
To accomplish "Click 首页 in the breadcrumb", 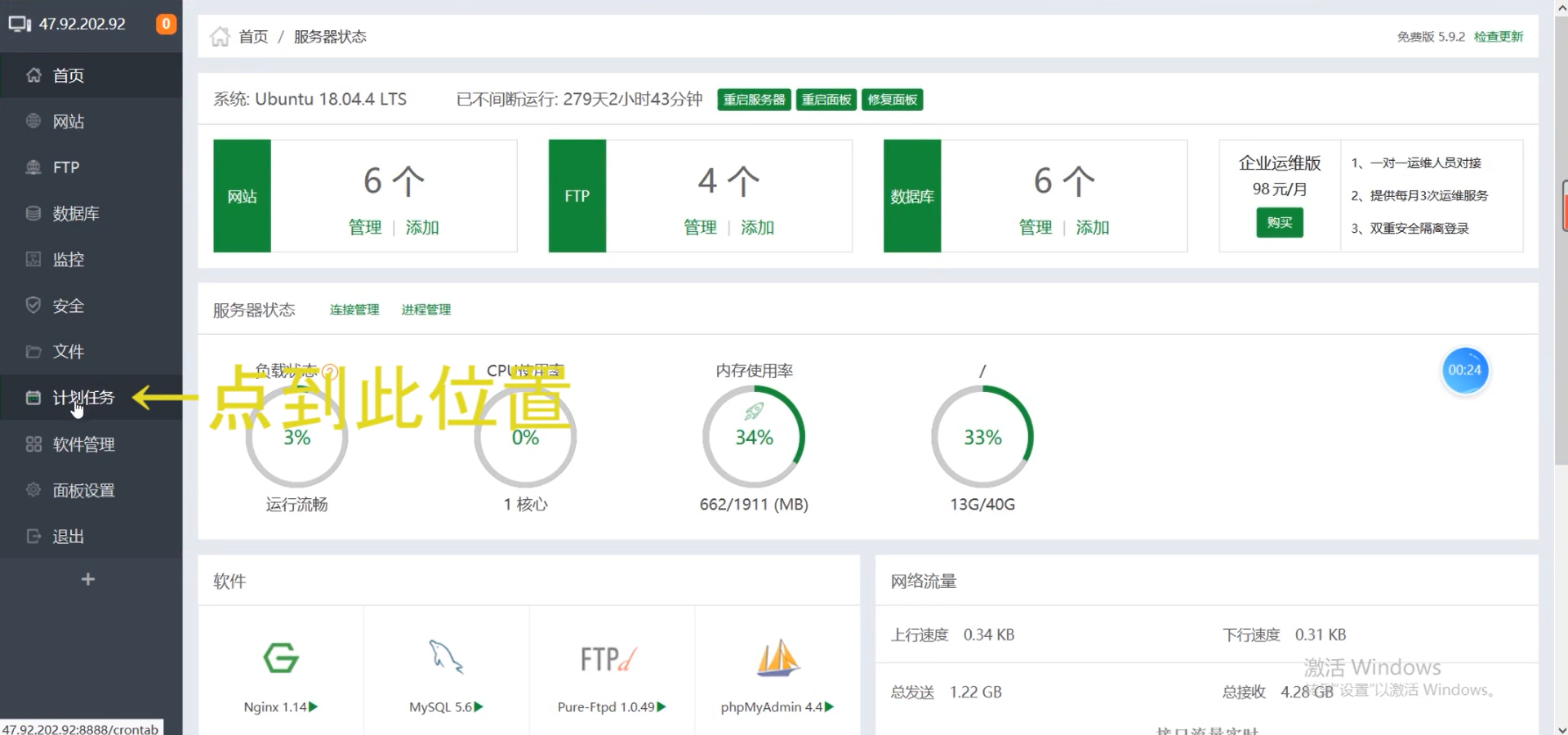I will click(x=253, y=37).
